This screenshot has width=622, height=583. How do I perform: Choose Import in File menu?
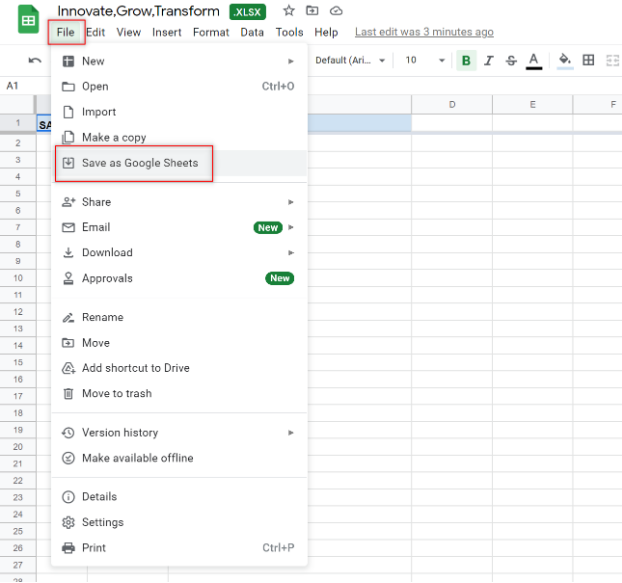179,112
